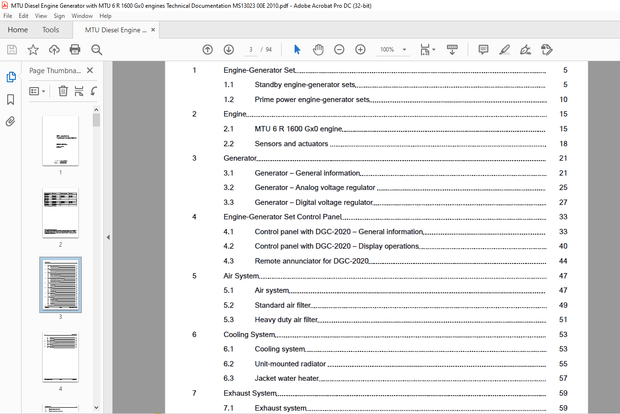Select page 4 thumbnail
The width and height of the screenshot is (620, 414).
click(60, 357)
